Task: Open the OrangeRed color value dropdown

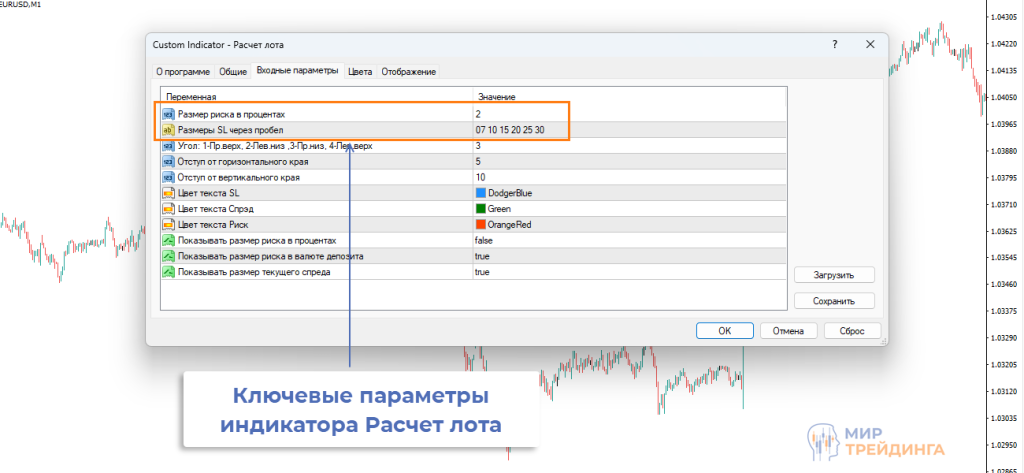Action: 515,225
